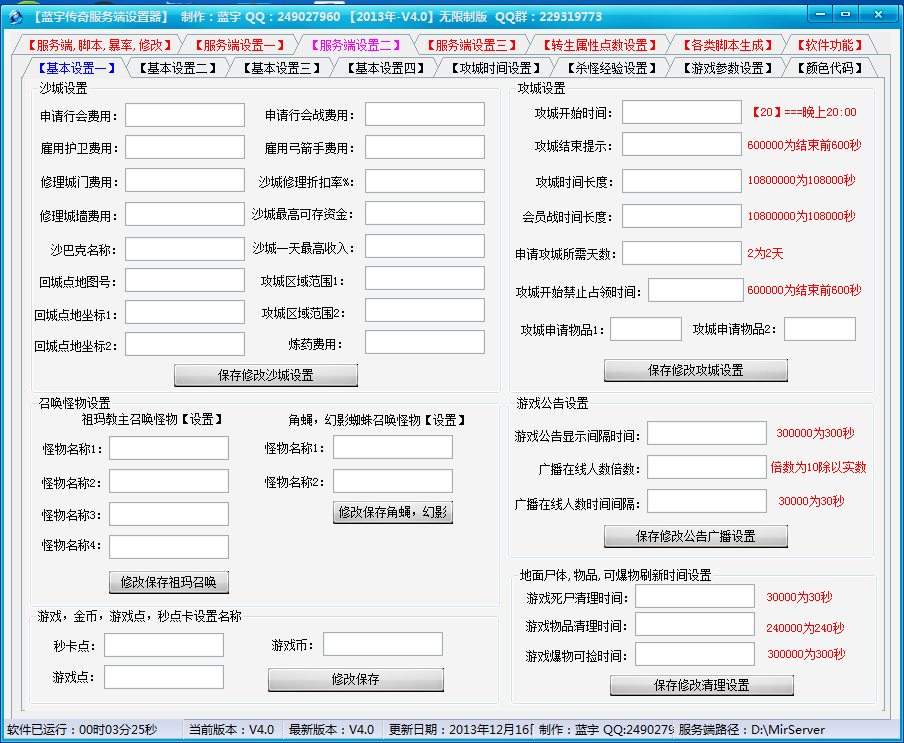The height and width of the screenshot is (743, 904).
Task: Go to the 【软件功能】 tab
Action: [x=829, y=45]
